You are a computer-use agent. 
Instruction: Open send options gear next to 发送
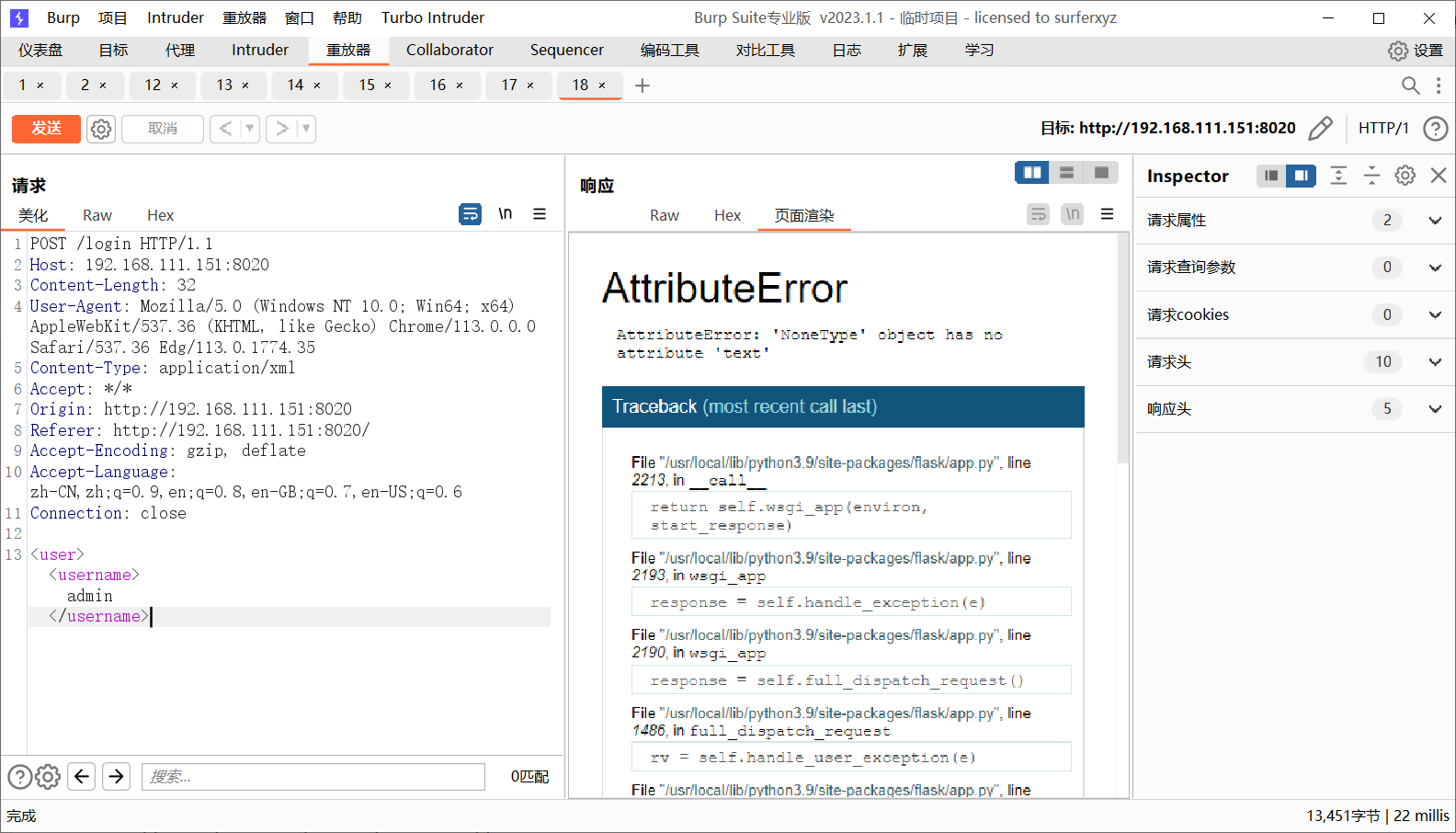tap(101, 129)
